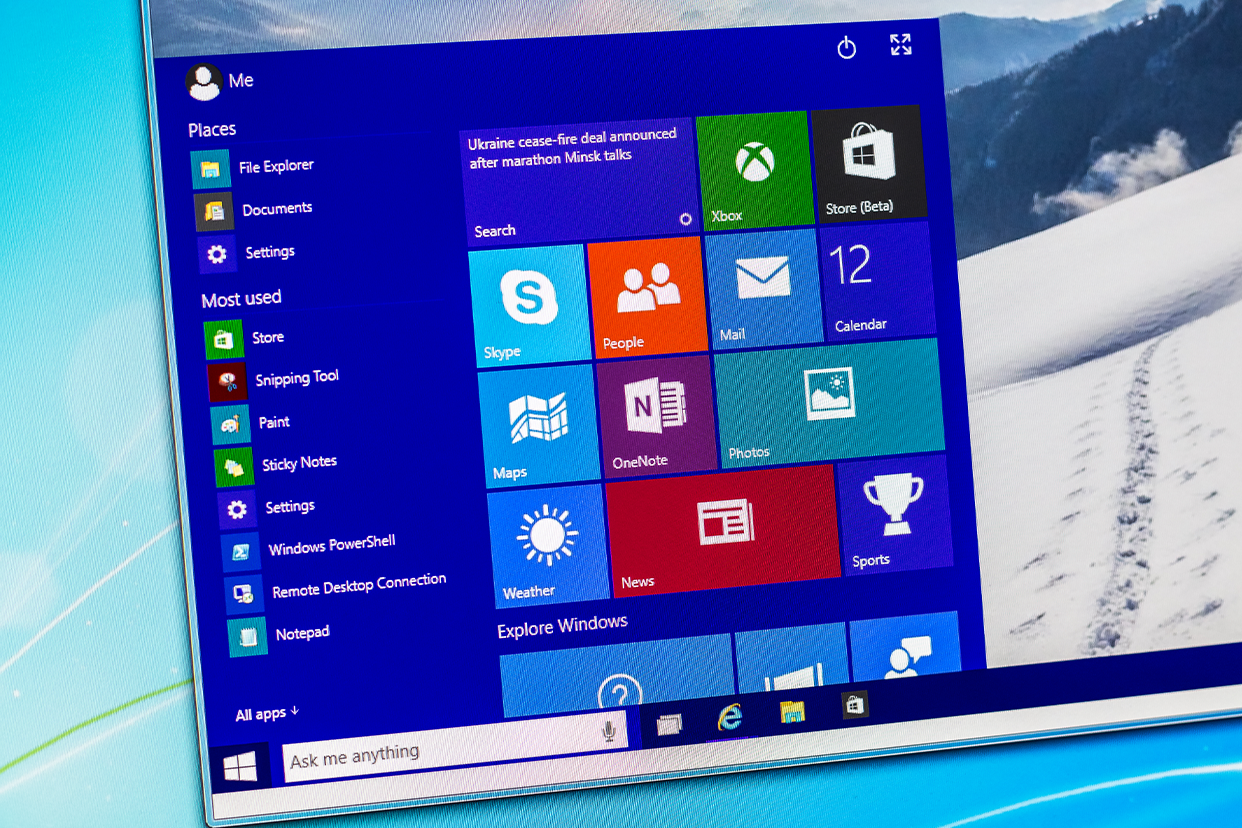
Task: Launch Paint from Most used
Action: point(251,423)
